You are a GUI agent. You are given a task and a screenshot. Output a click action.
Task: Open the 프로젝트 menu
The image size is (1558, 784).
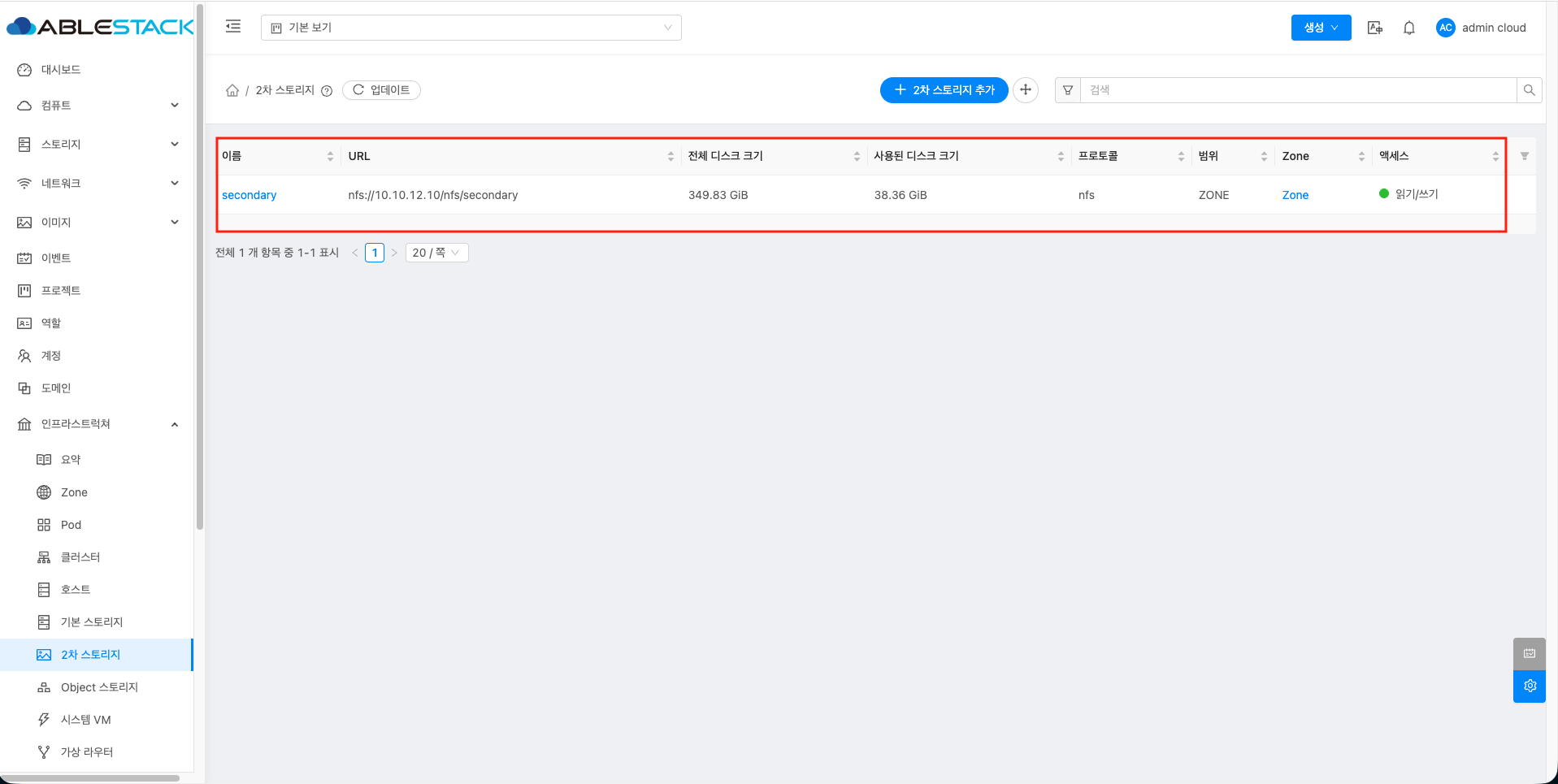click(x=98, y=291)
